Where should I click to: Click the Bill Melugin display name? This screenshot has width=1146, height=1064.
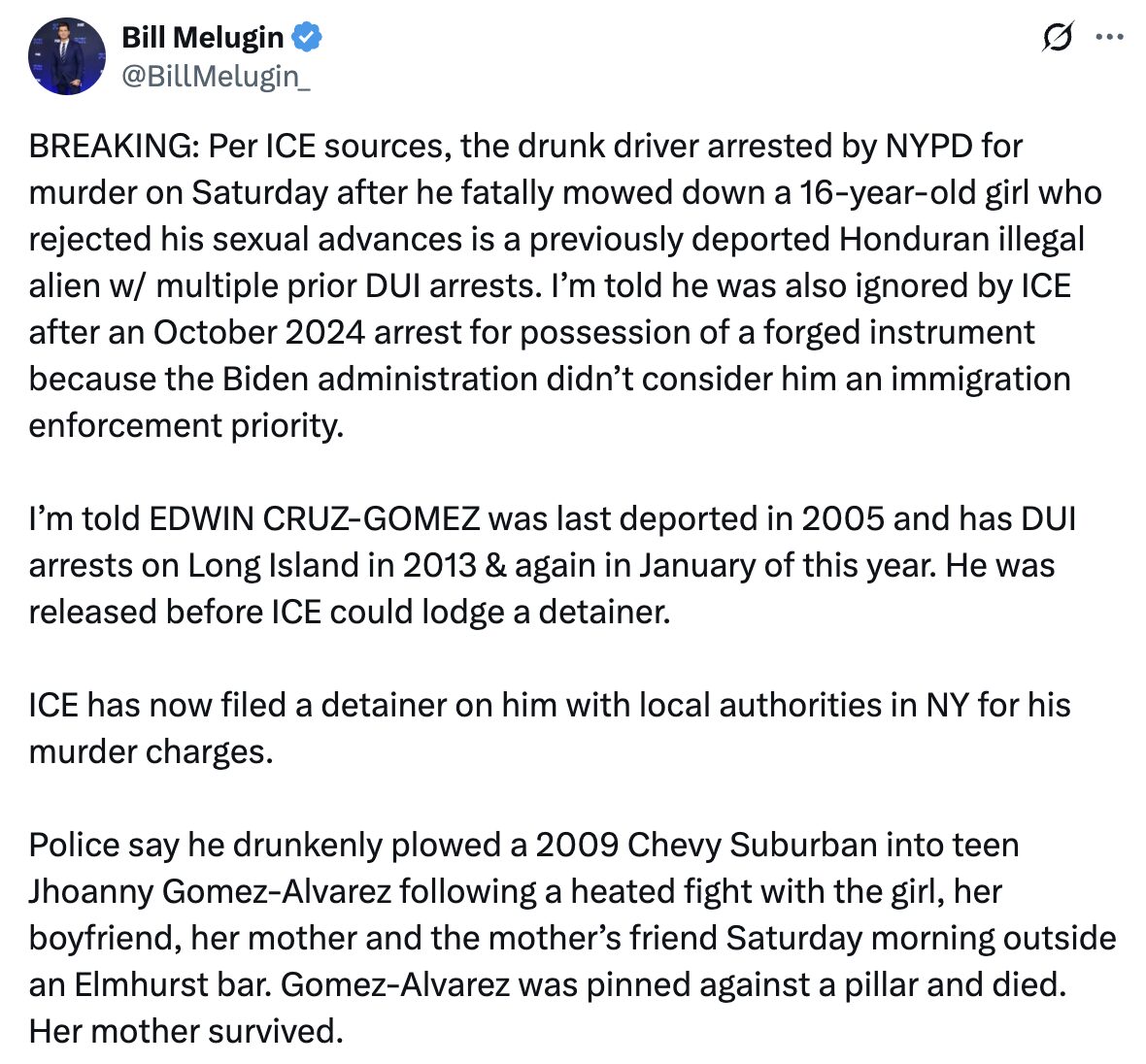click(202, 38)
